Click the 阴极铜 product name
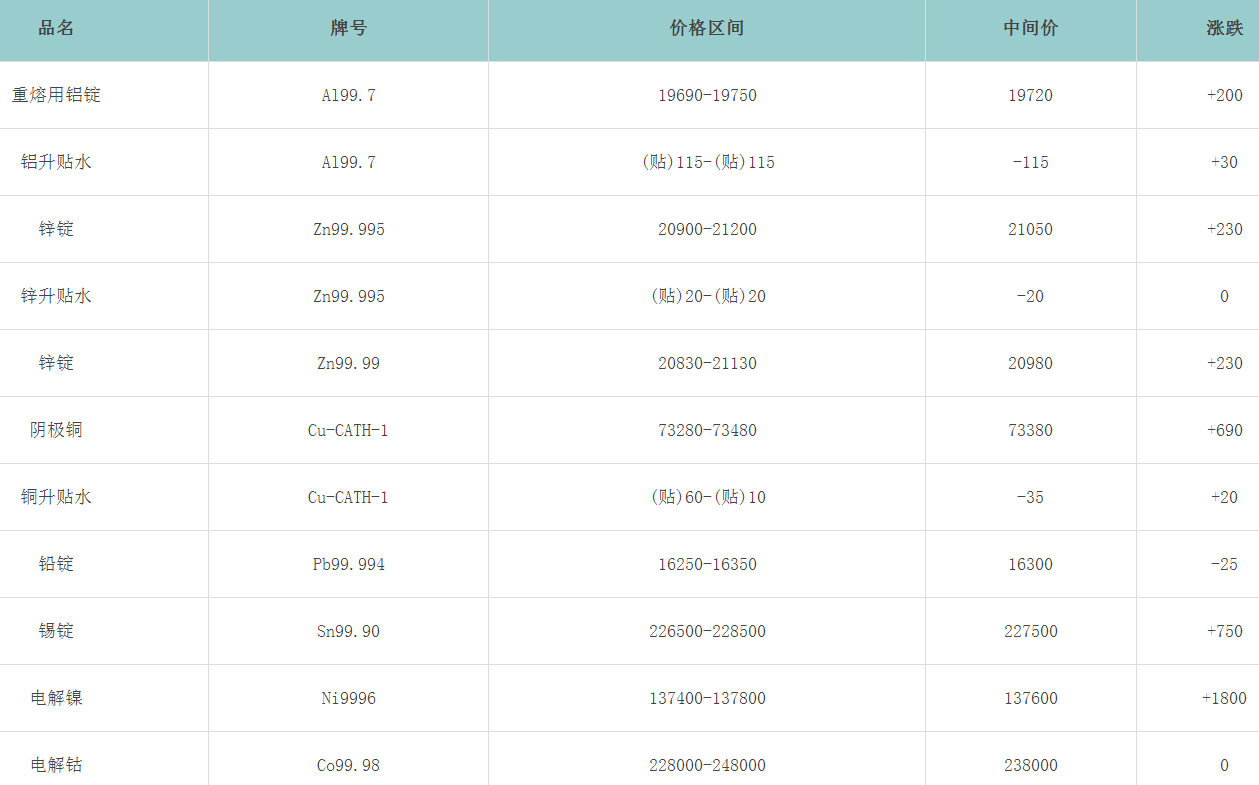 pos(56,430)
